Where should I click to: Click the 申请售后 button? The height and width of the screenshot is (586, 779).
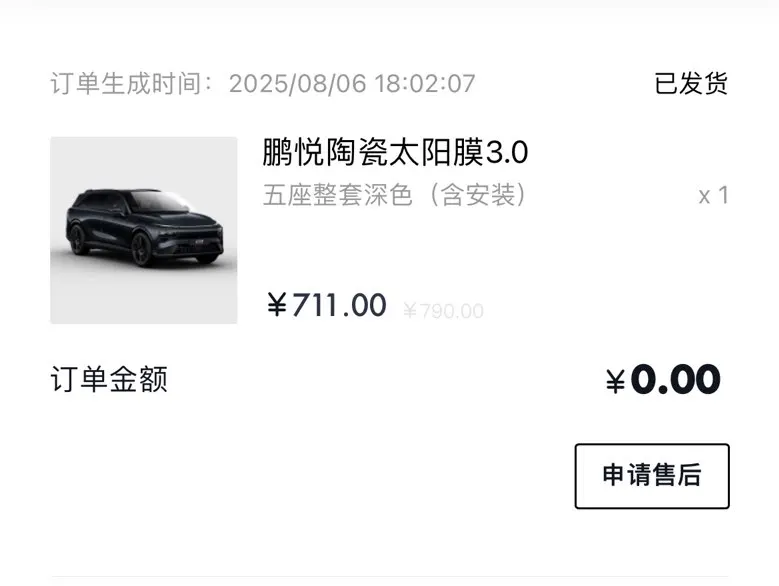pyautogui.click(x=652, y=476)
